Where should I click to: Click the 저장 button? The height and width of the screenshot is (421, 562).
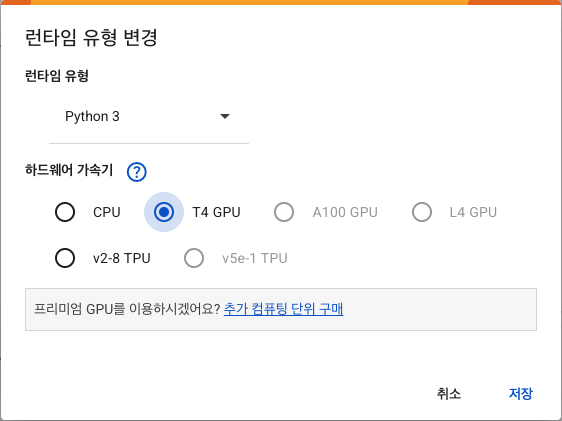click(521, 394)
